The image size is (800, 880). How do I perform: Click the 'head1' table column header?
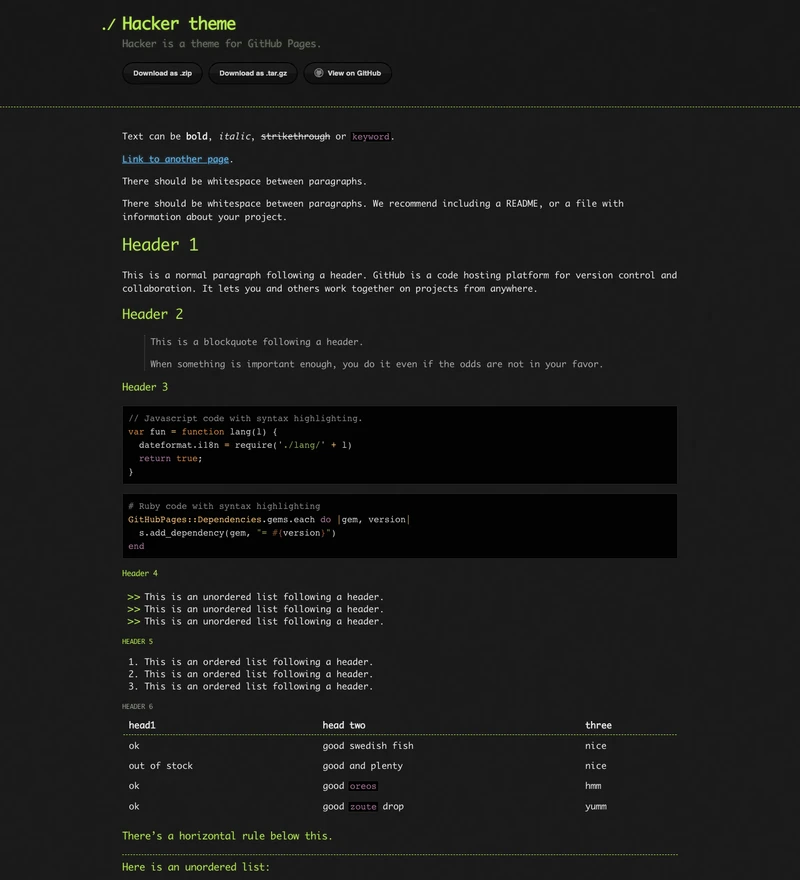tap(142, 725)
